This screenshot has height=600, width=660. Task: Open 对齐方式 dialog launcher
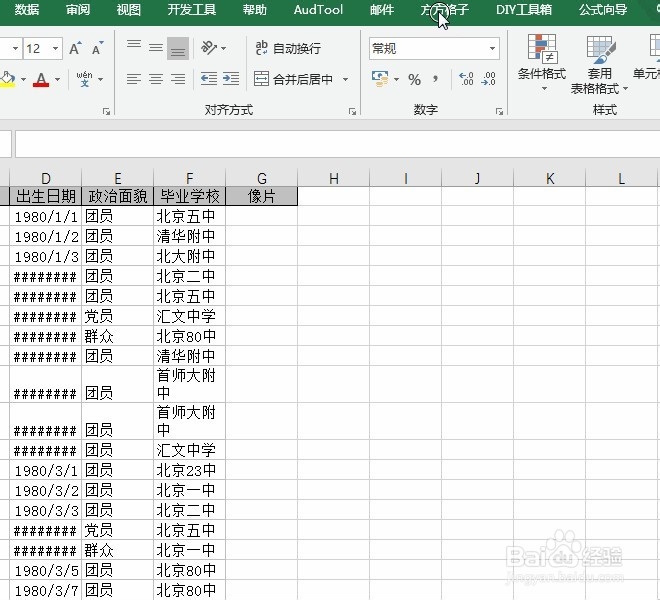[x=352, y=111]
